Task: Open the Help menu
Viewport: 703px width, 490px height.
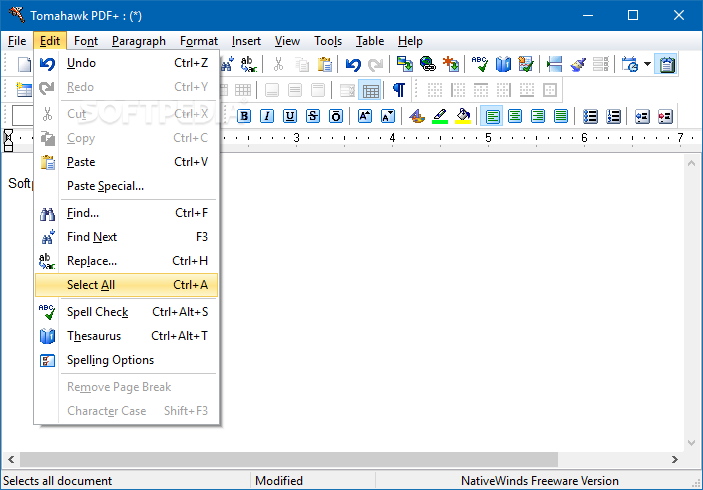Action: [x=410, y=41]
